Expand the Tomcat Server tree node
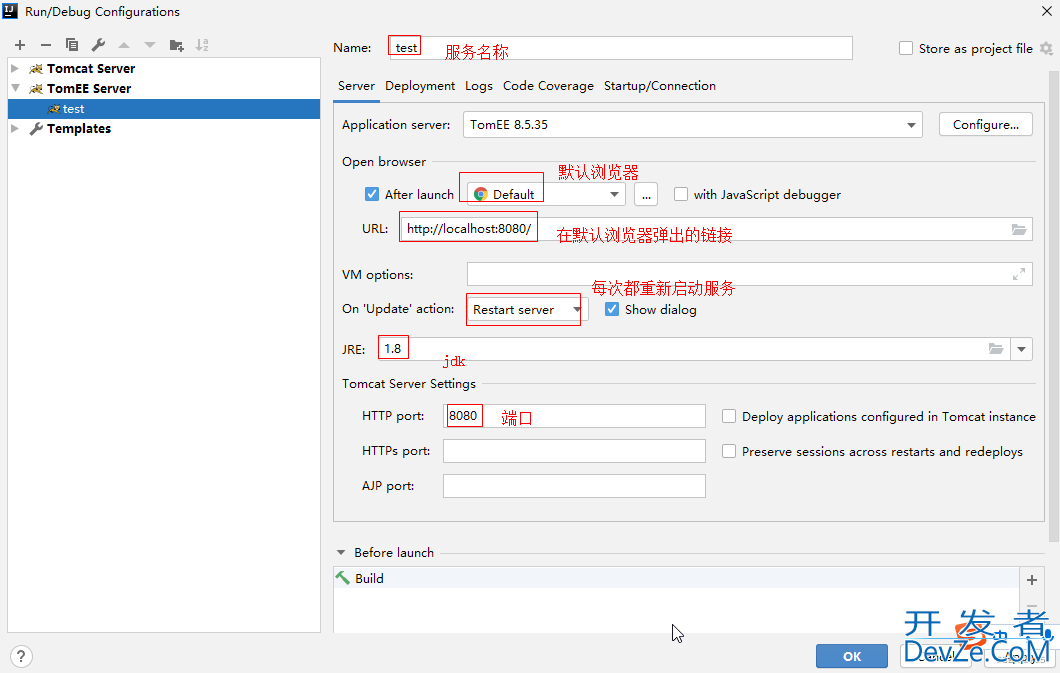 coord(15,68)
